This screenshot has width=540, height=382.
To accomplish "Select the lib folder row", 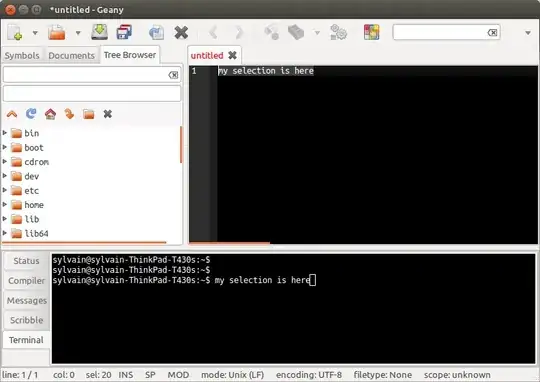I will coord(91,219).
